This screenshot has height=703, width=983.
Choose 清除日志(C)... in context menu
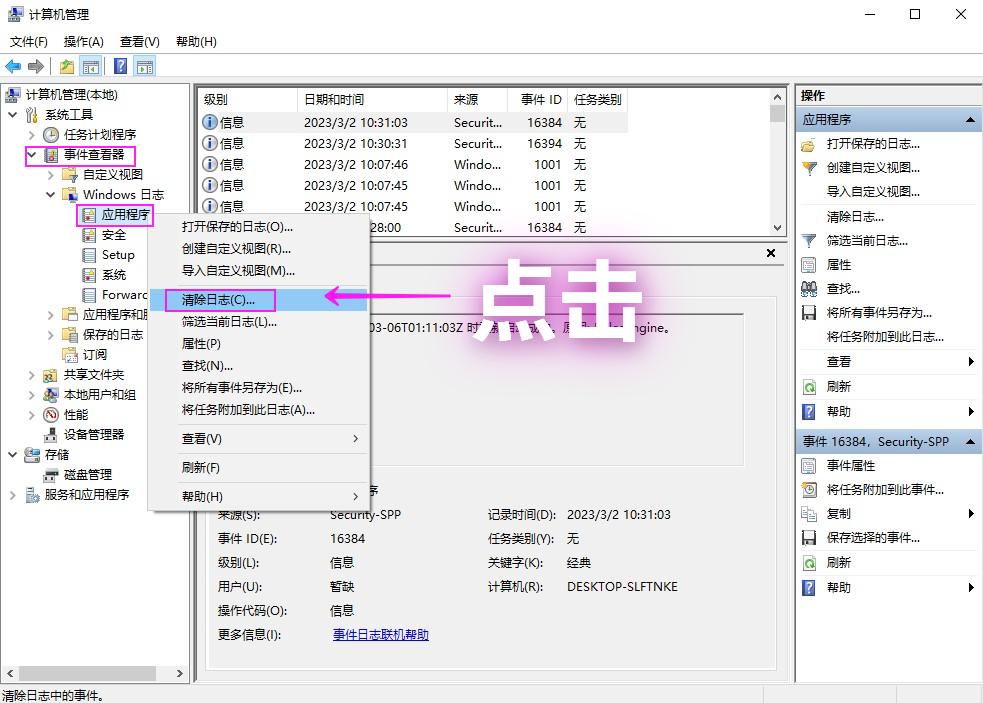click(x=258, y=300)
